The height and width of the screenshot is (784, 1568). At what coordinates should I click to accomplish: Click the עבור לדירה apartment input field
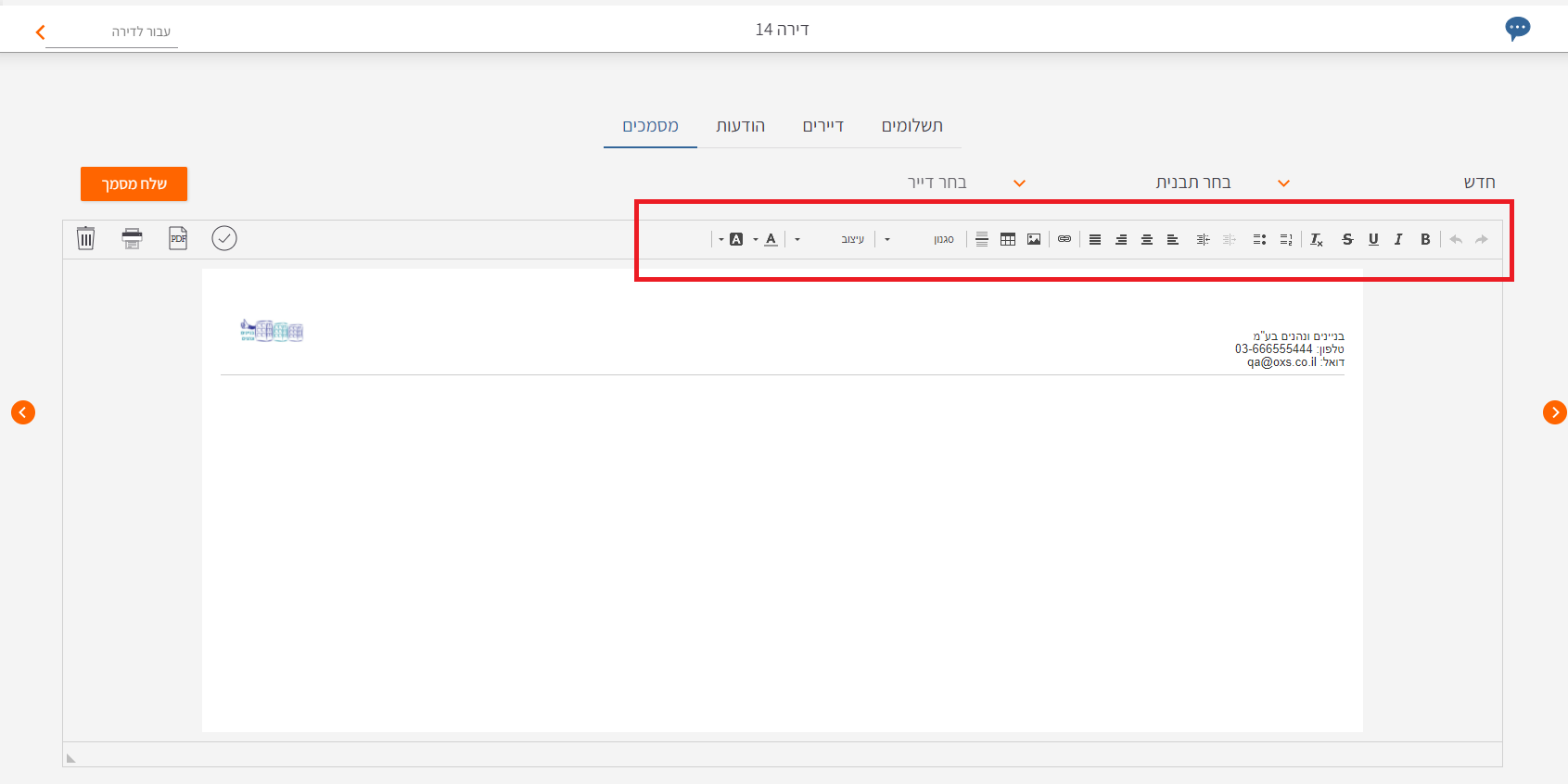pyautogui.click(x=112, y=32)
